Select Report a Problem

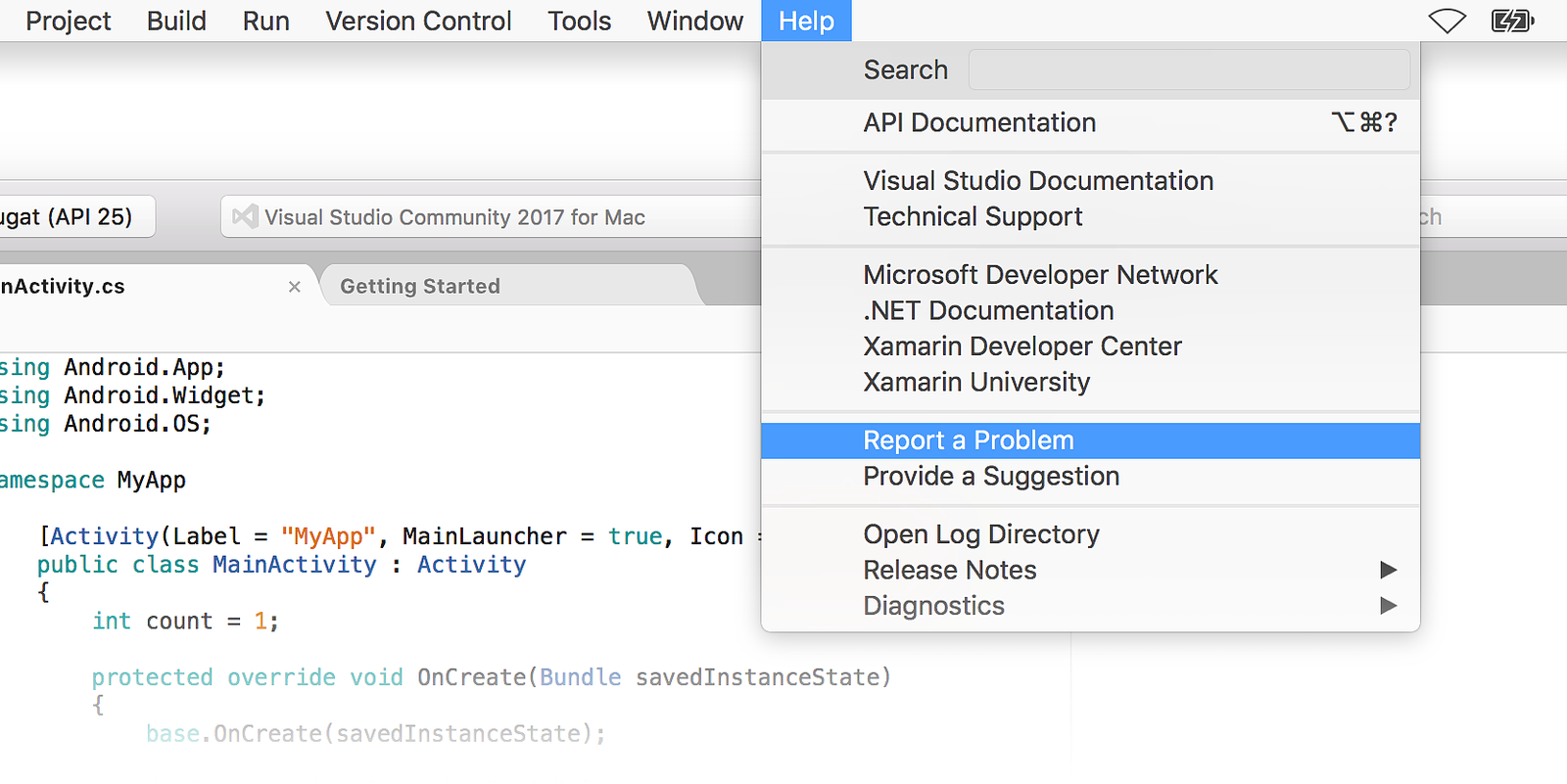969,440
